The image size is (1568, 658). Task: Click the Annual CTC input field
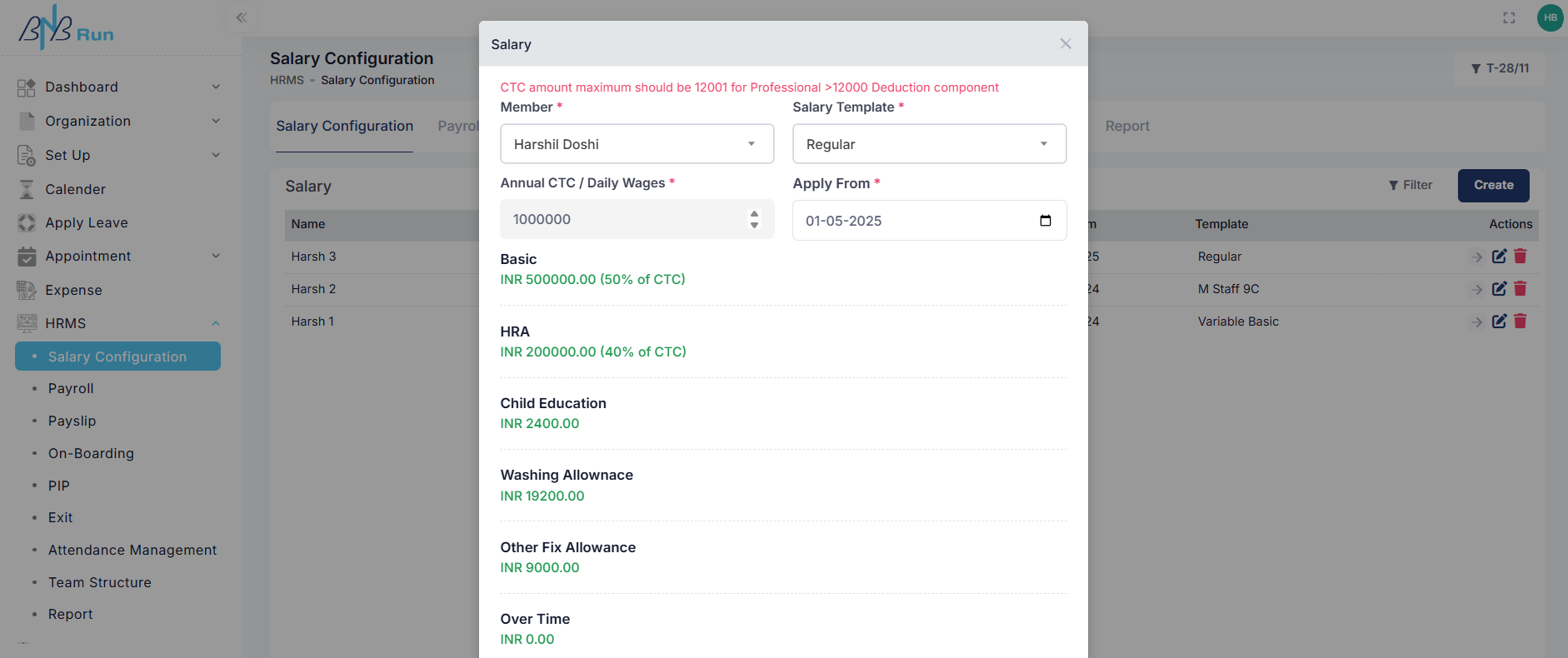[625, 220]
